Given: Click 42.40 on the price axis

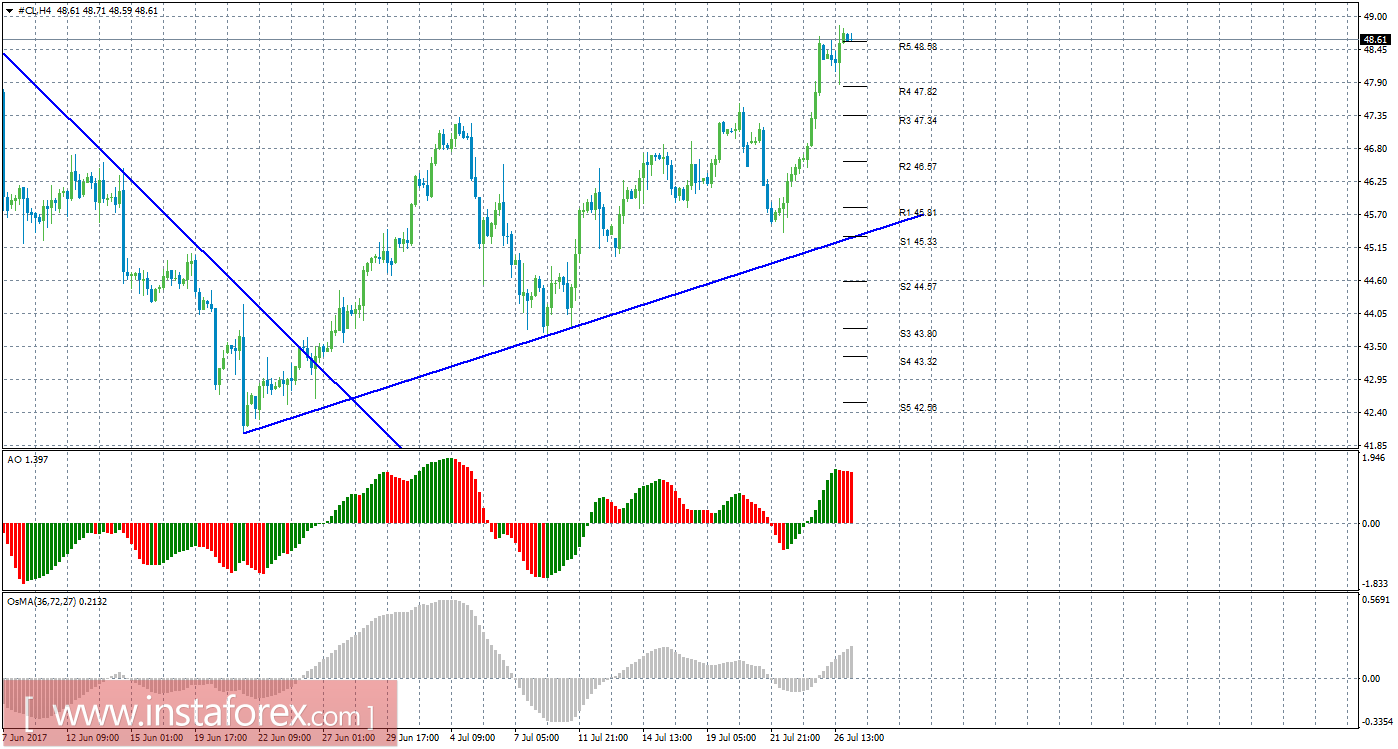Looking at the screenshot, I should 1376,413.
